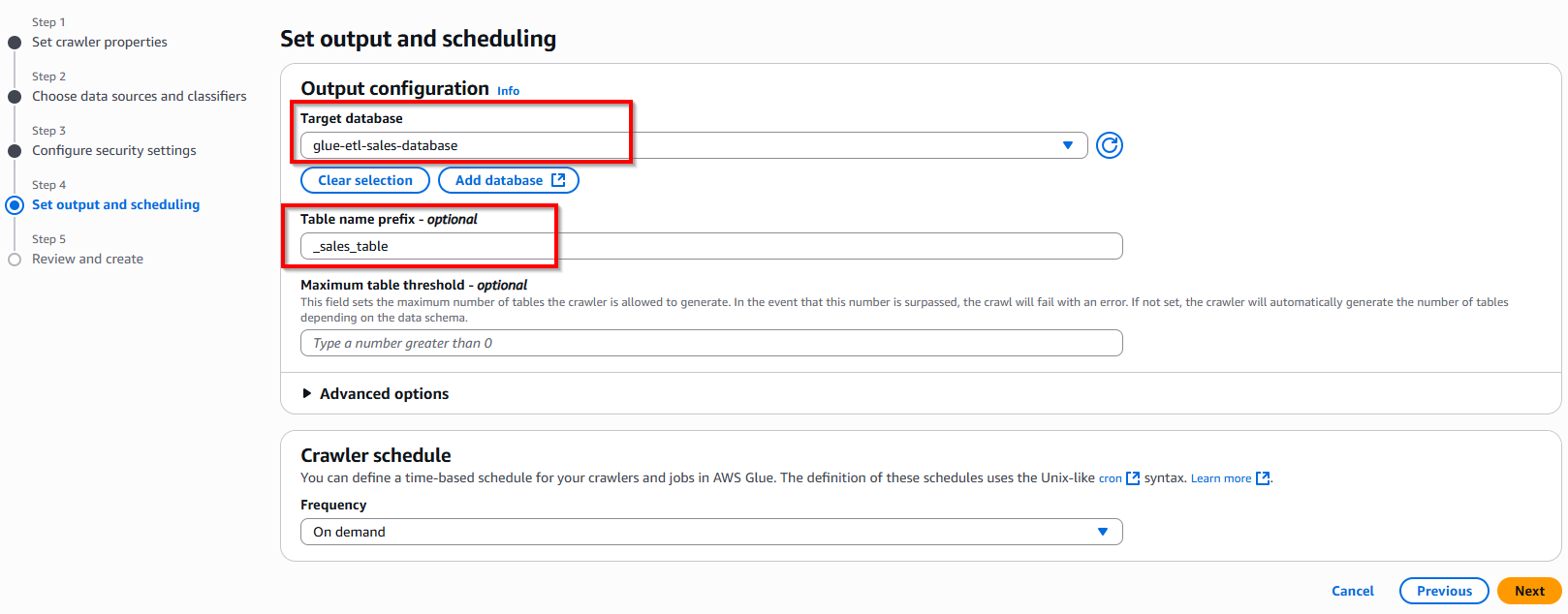Click the Learn more external link icon
Viewport: 1568px width, 614px height.
[1263, 478]
